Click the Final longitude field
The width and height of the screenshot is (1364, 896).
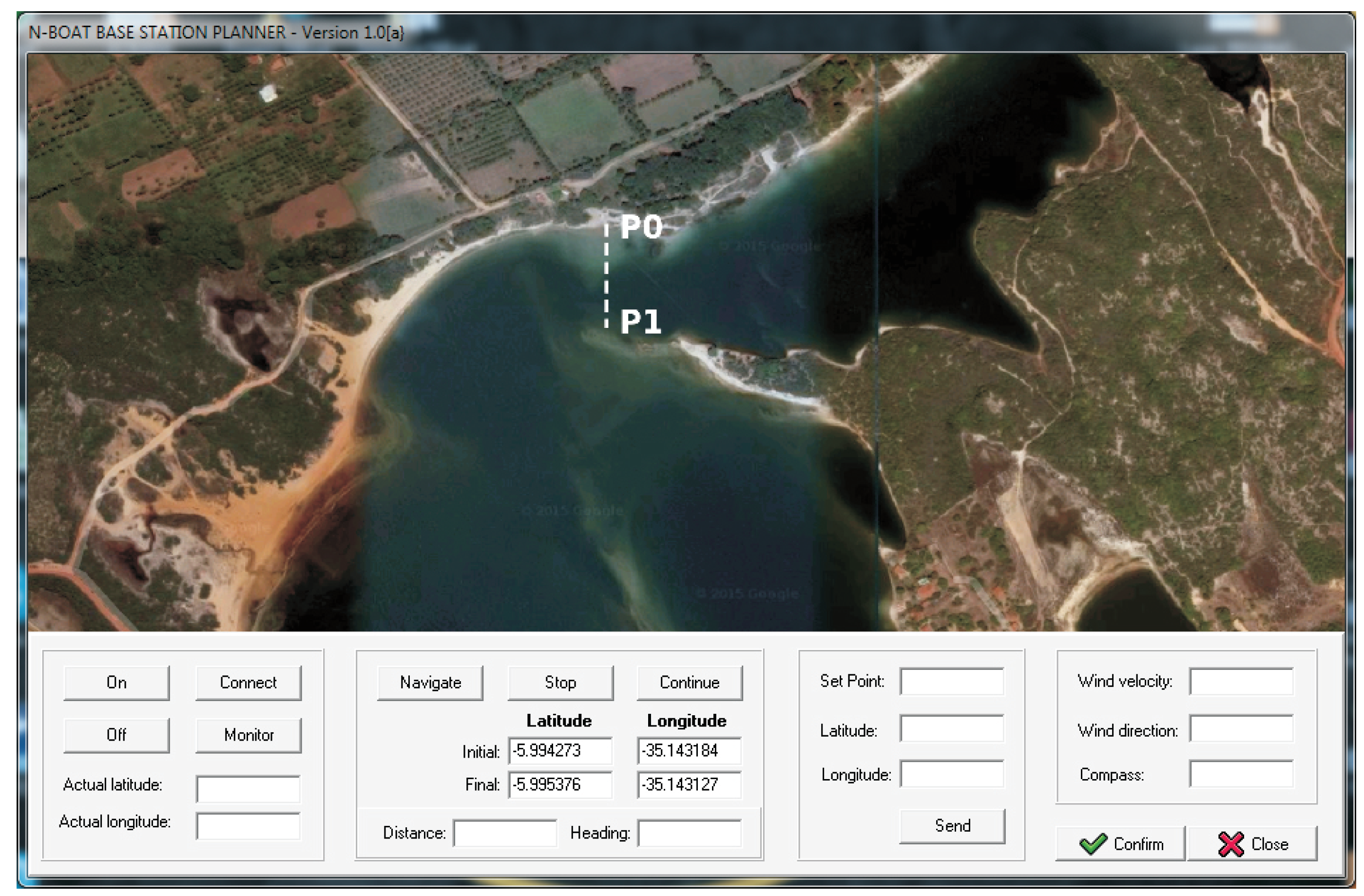[689, 784]
